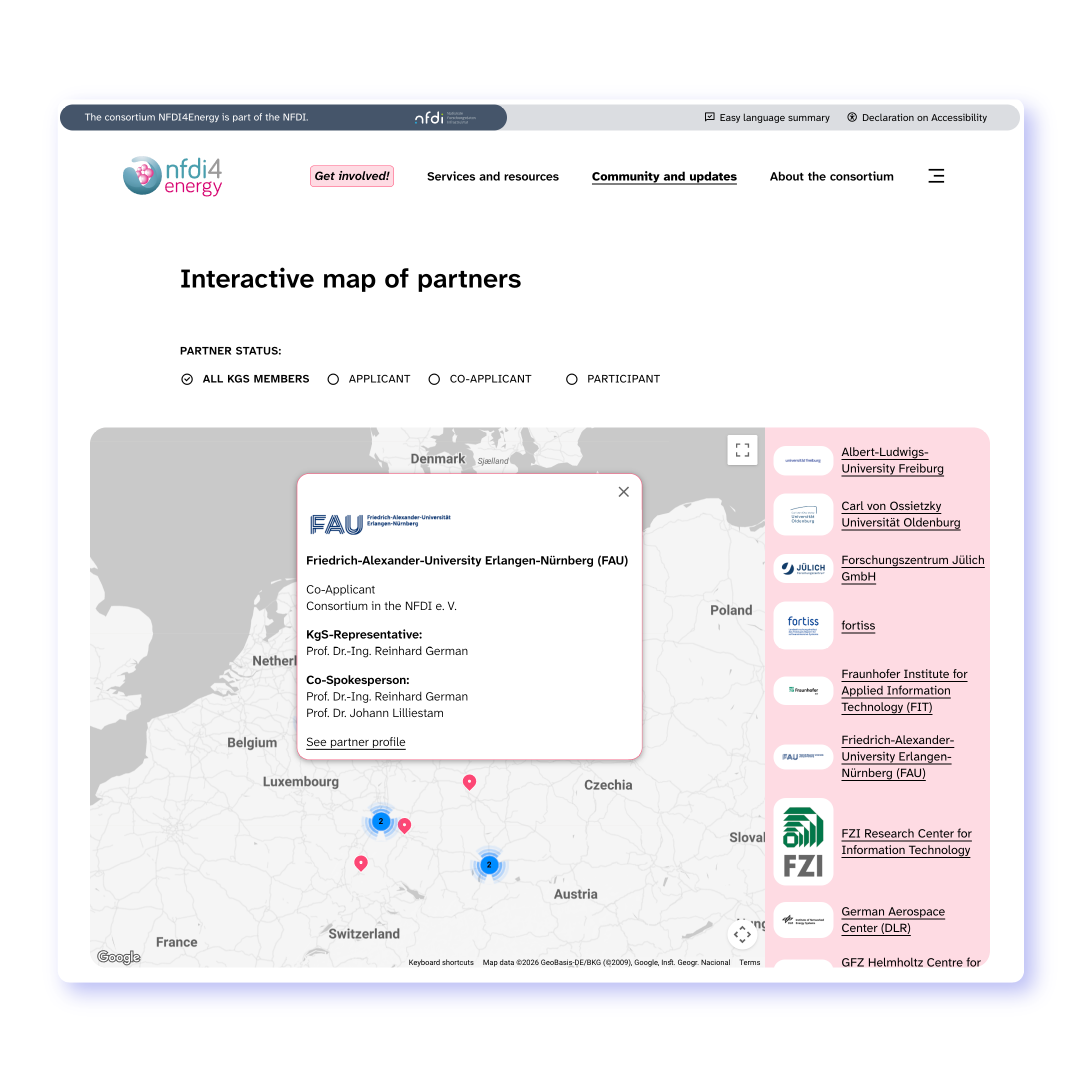Click the fortiss logo icon
This screenshot has height=1081, width=1081.
click(x=803, y=626)
